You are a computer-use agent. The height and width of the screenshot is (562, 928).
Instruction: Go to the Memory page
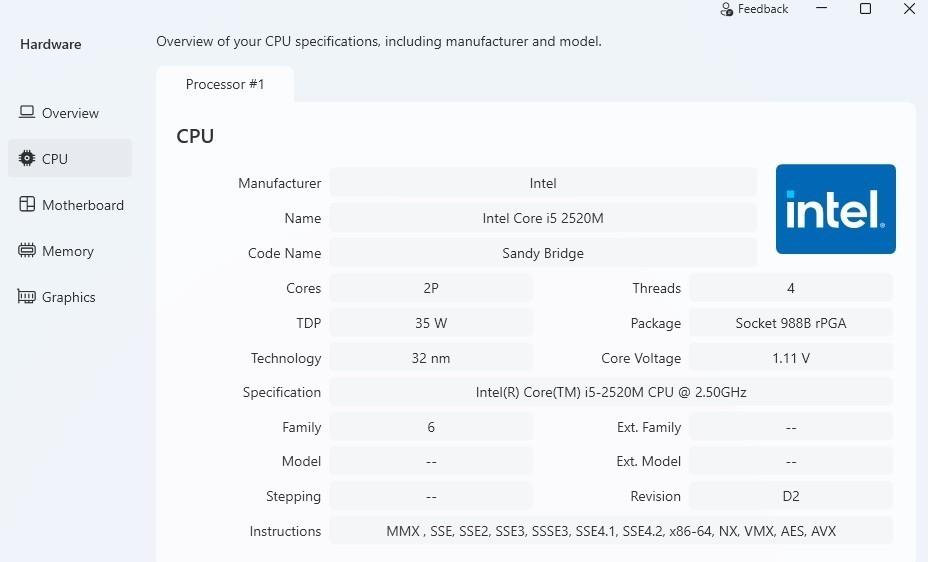tap(70, 251)
